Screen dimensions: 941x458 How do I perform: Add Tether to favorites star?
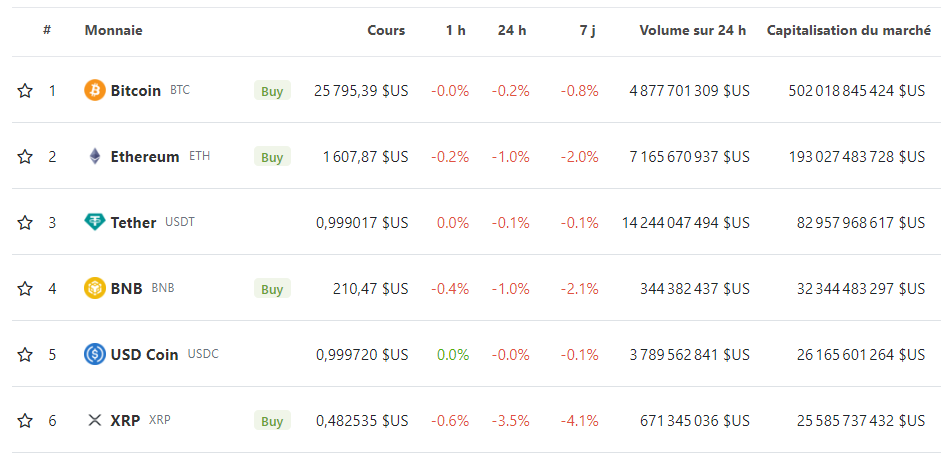point(25,223)
